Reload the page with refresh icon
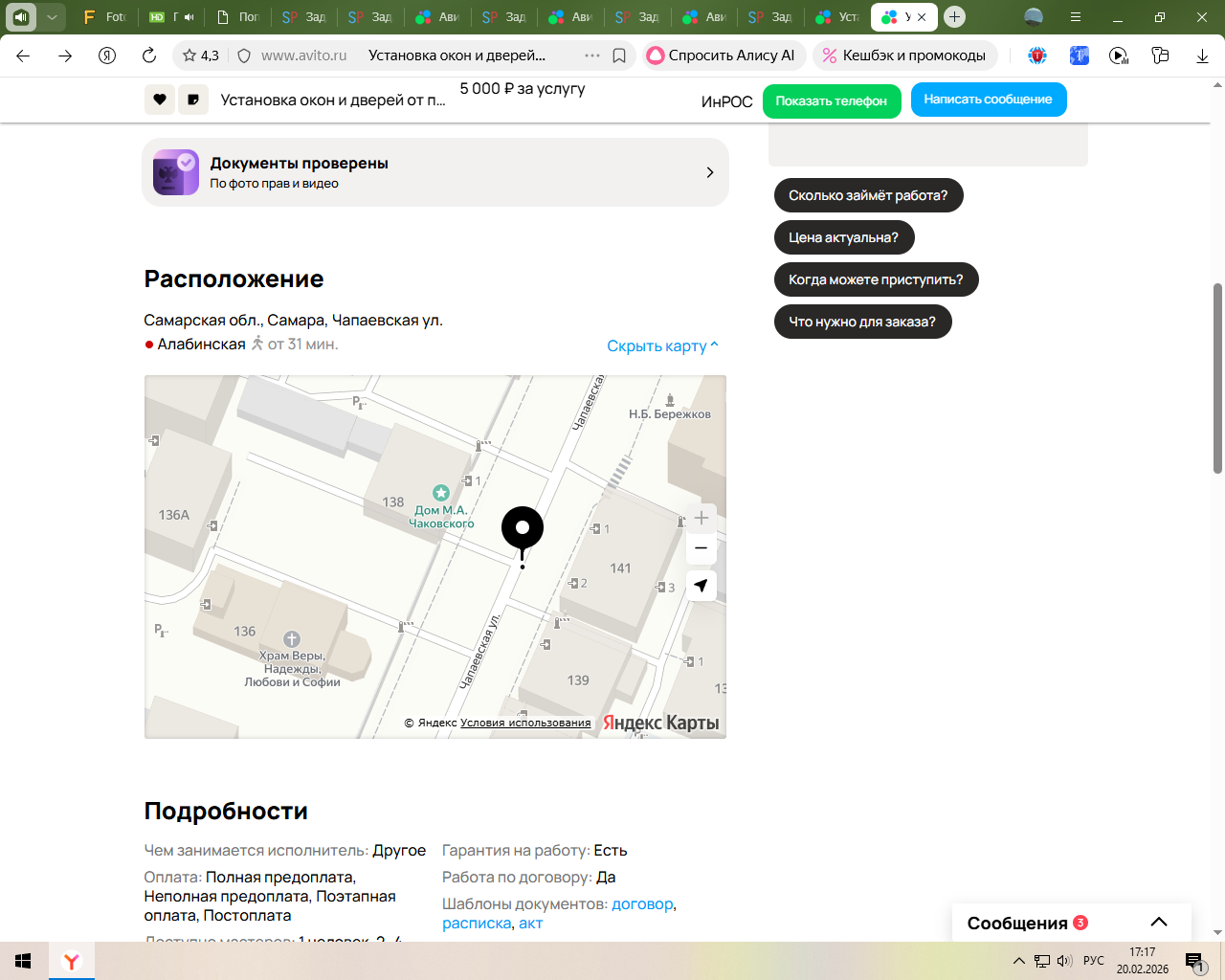1225x980 pixels. [149, 56]
